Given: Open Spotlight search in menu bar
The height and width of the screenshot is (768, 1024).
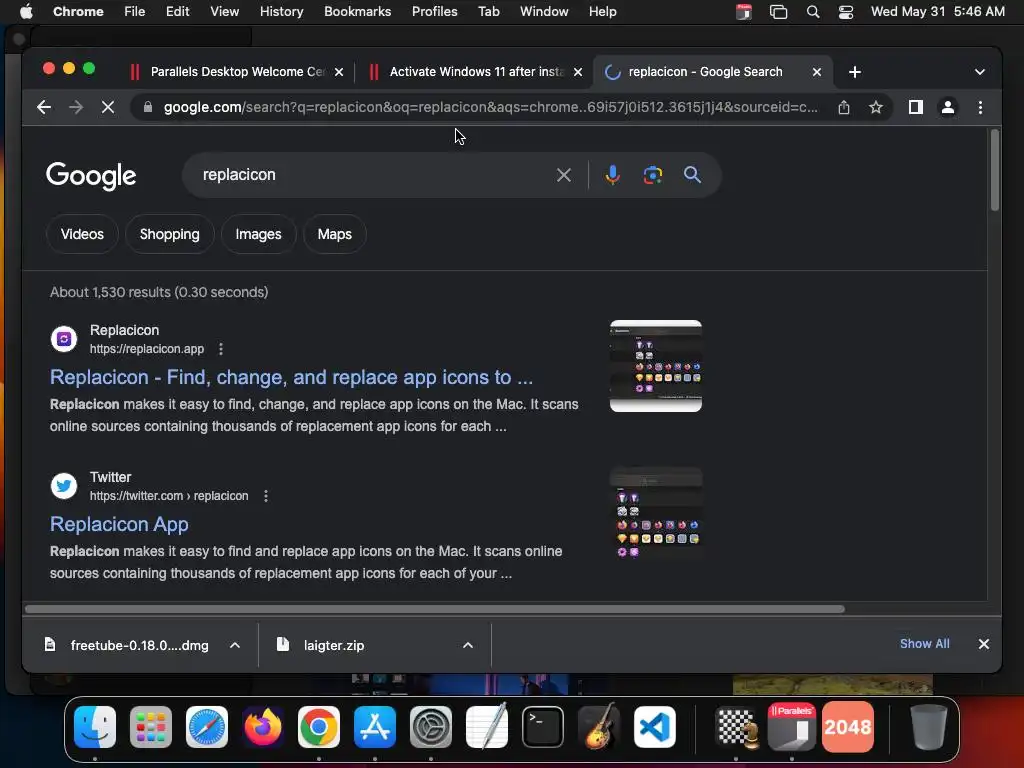Looking at the screenshot, I should coord(813,12).
